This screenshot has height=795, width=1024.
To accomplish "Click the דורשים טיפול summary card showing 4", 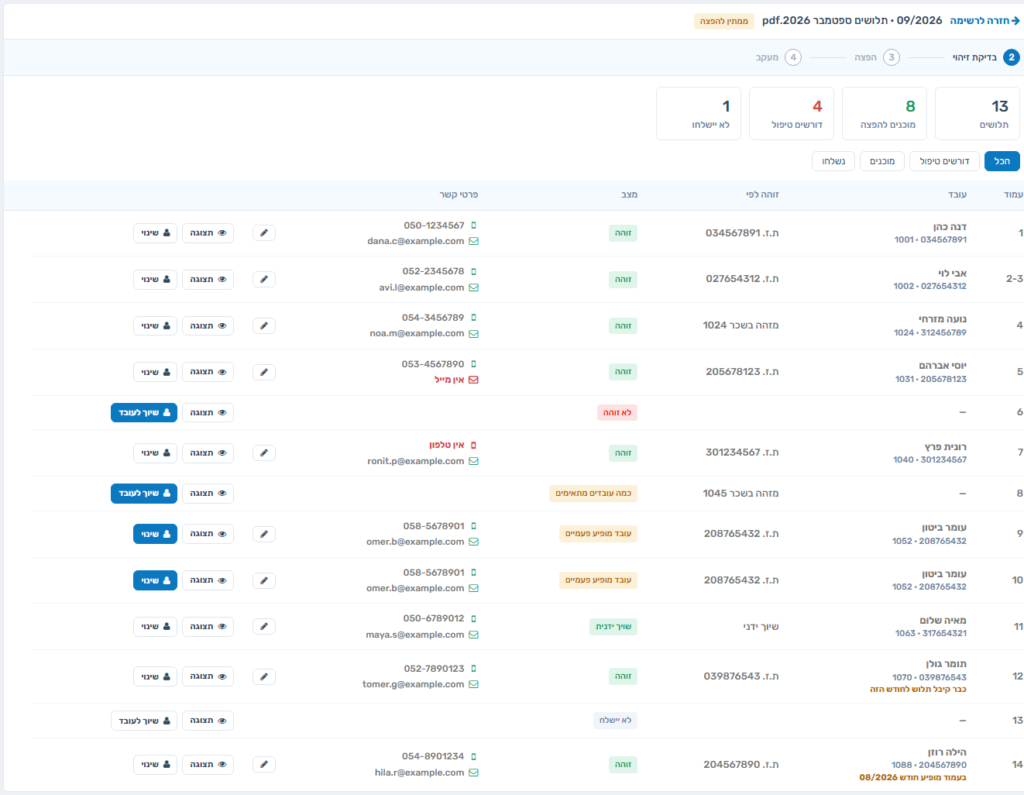I will click(792, 114).
